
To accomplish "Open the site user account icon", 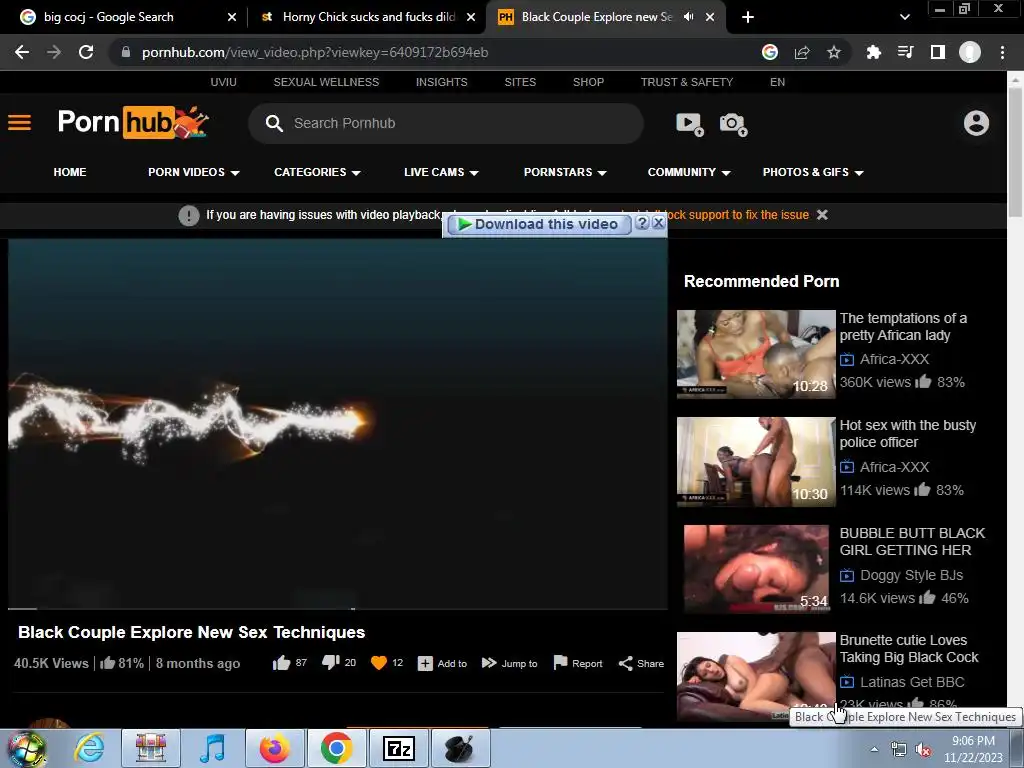I will 976,123.
